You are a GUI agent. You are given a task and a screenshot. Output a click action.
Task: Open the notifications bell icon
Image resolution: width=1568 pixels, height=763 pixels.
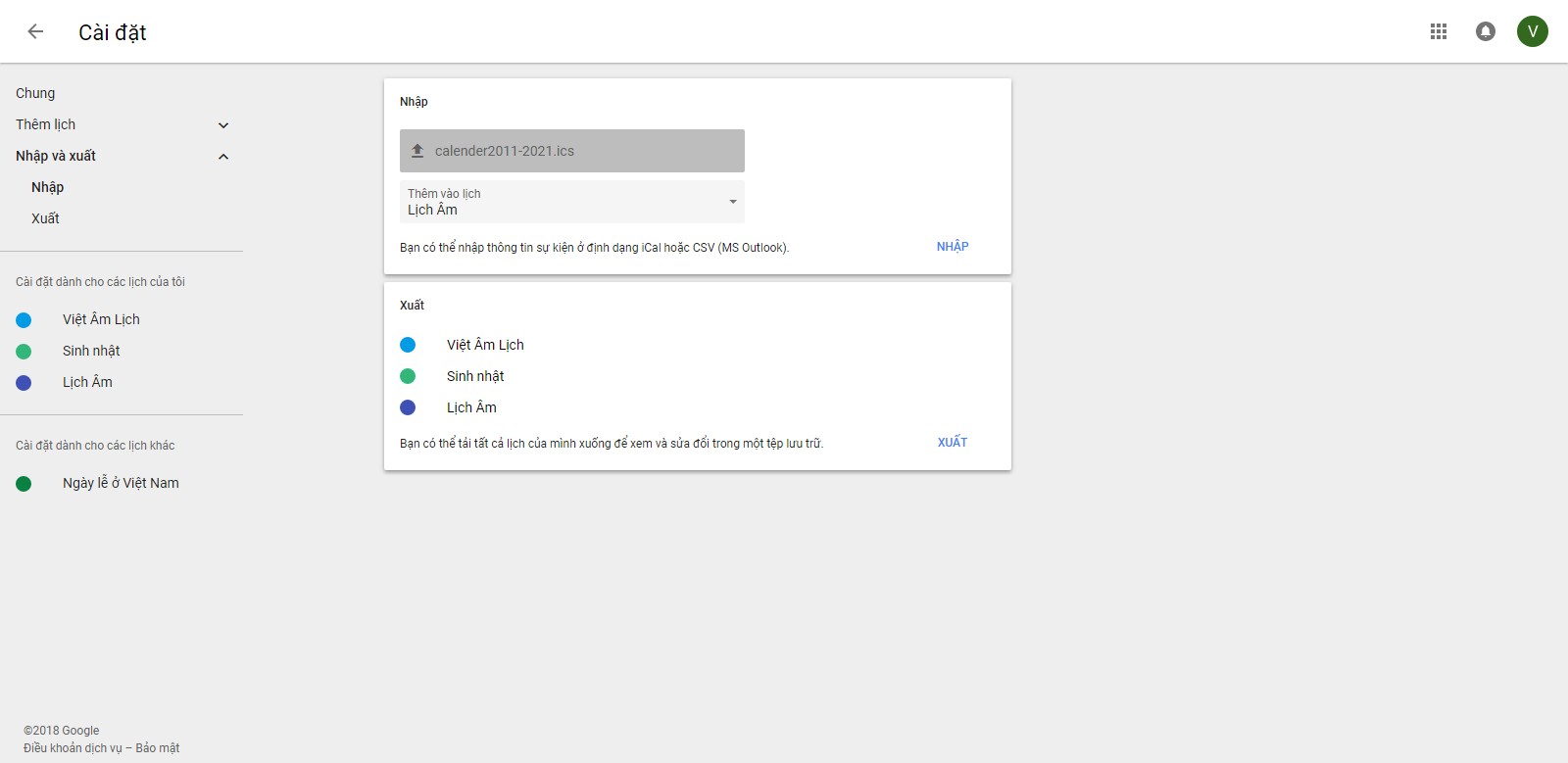coord(1486,31)
